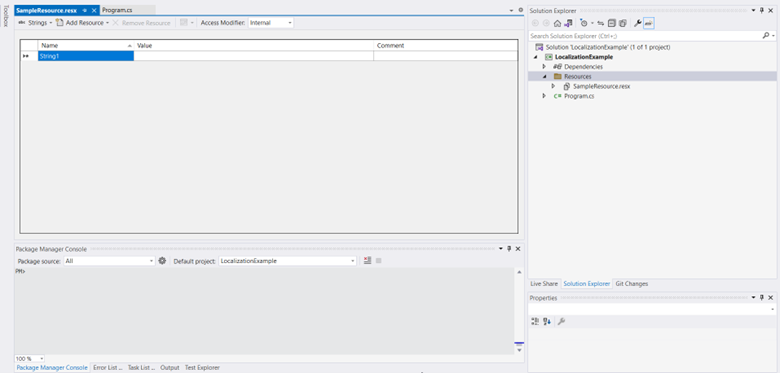Open the Pending Changes Filter icon
The width and height of the screenshot is (780, 373).
(x=584, y=23)
